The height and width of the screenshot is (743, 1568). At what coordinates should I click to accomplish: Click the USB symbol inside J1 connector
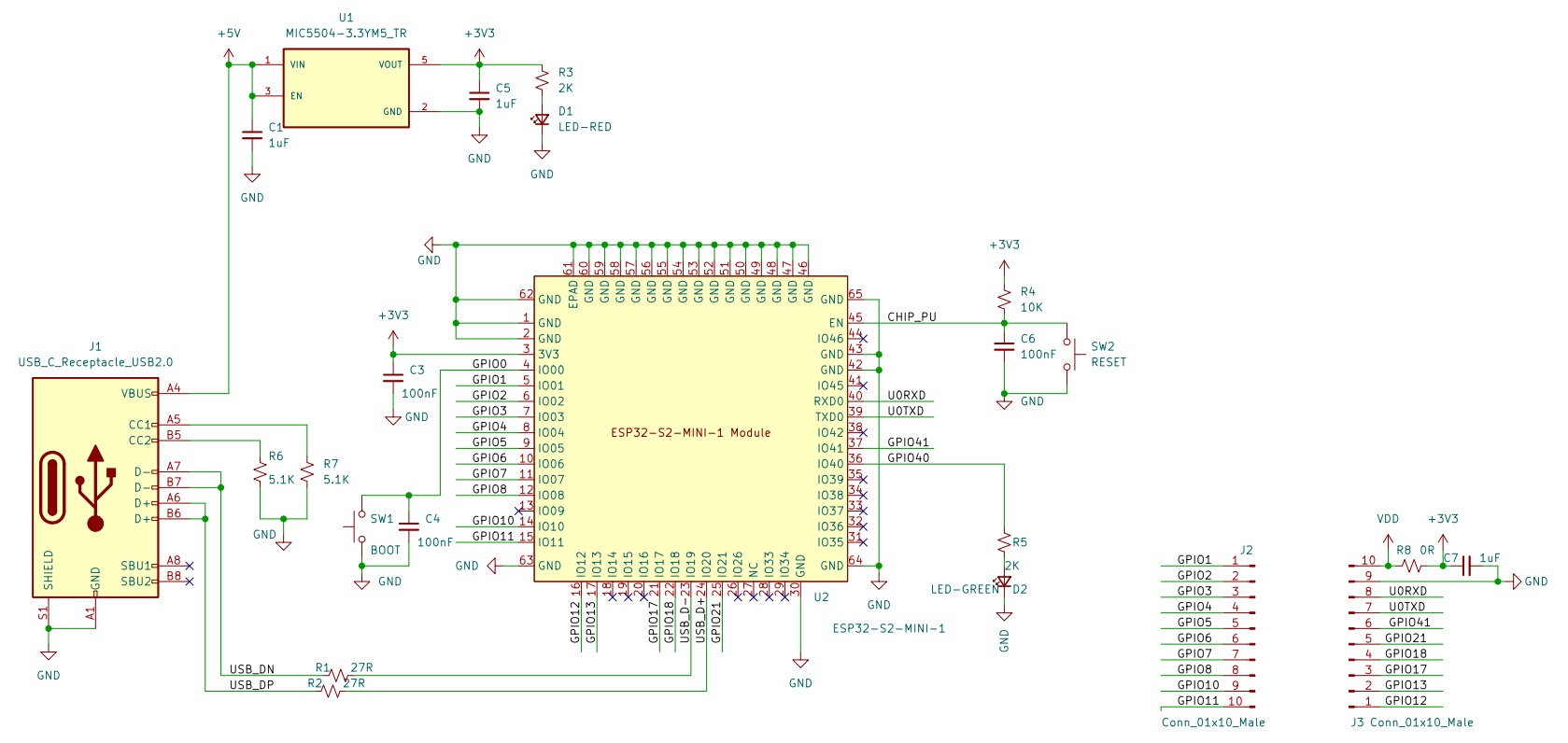click(x=95, y=487)
